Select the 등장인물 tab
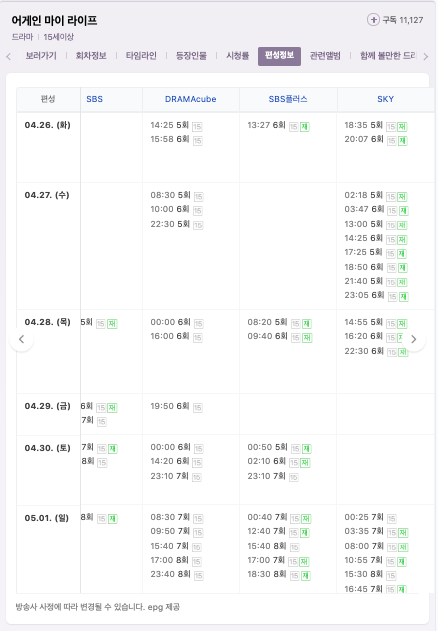This screenshot has width=438, height=631. [x=191, y=56]
